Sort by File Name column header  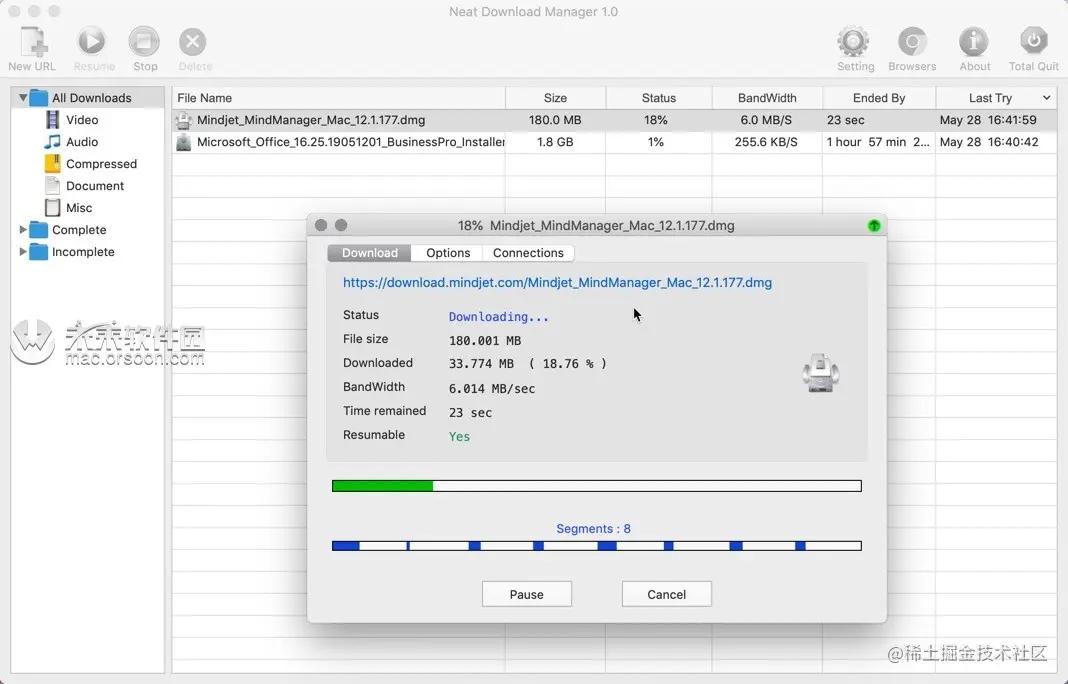[339, 98]
